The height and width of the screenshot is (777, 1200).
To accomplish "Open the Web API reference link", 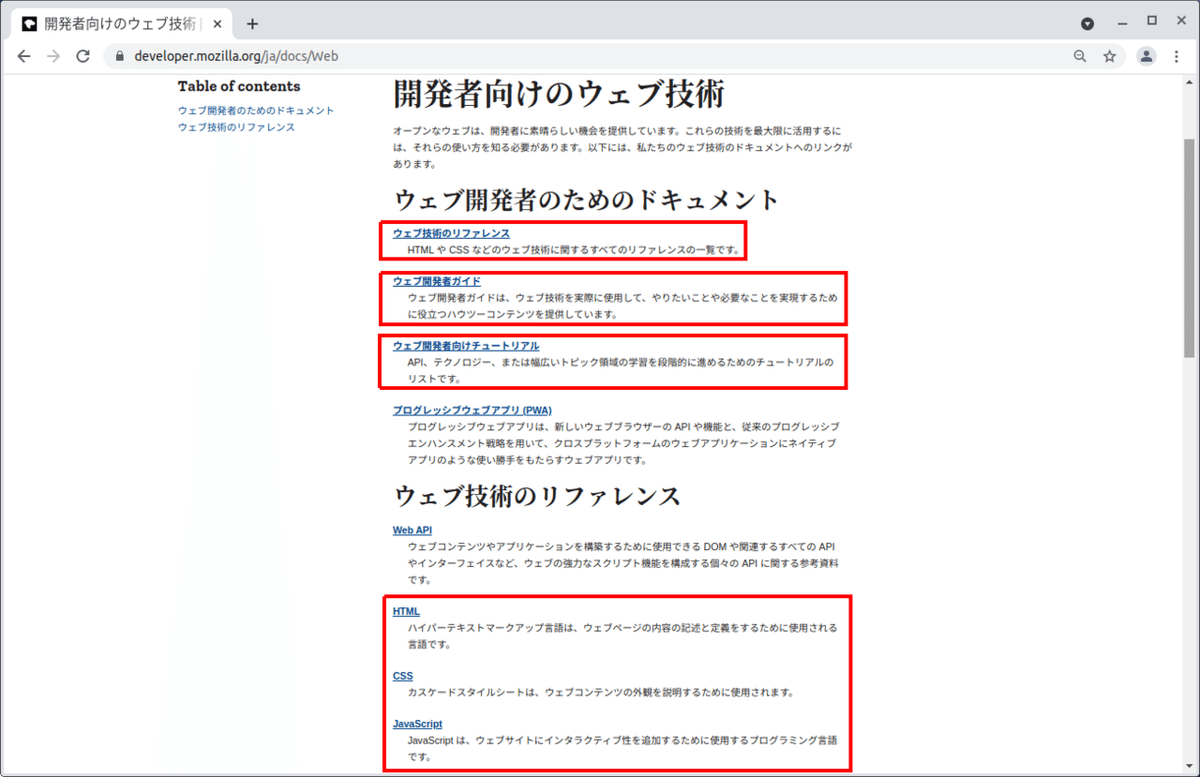I will pyautogui.click(x=412, y=530).
